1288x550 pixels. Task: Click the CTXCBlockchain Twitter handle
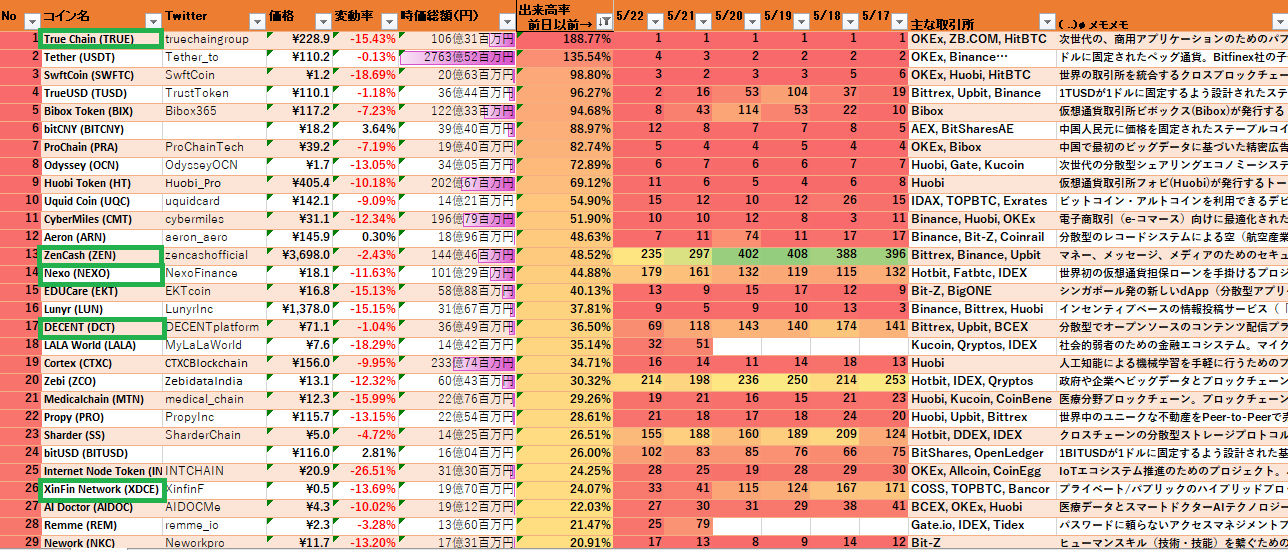(211, 363)
